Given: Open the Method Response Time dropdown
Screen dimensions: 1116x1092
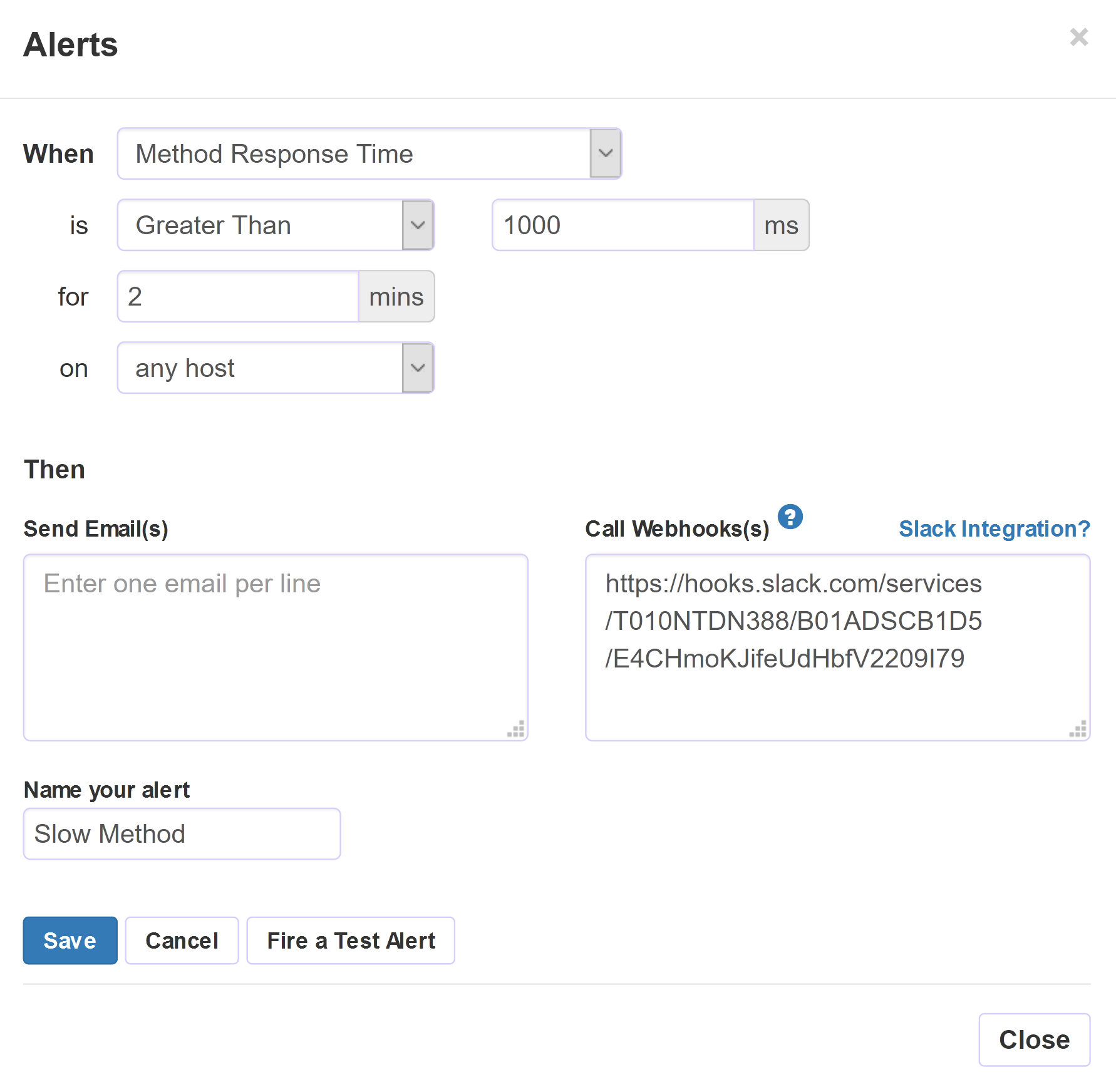Looking at the screenshot, I should pyautogui.click(x=605, y=154).
